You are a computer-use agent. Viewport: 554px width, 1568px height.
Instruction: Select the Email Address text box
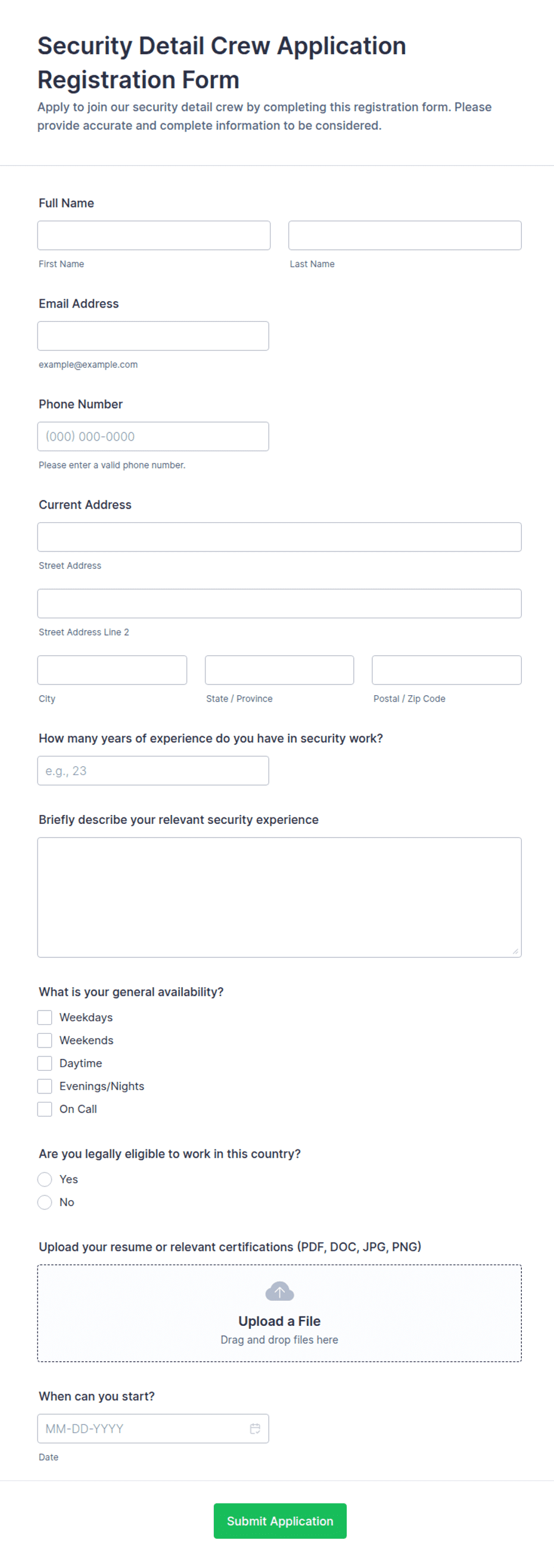tap(153, 336)
